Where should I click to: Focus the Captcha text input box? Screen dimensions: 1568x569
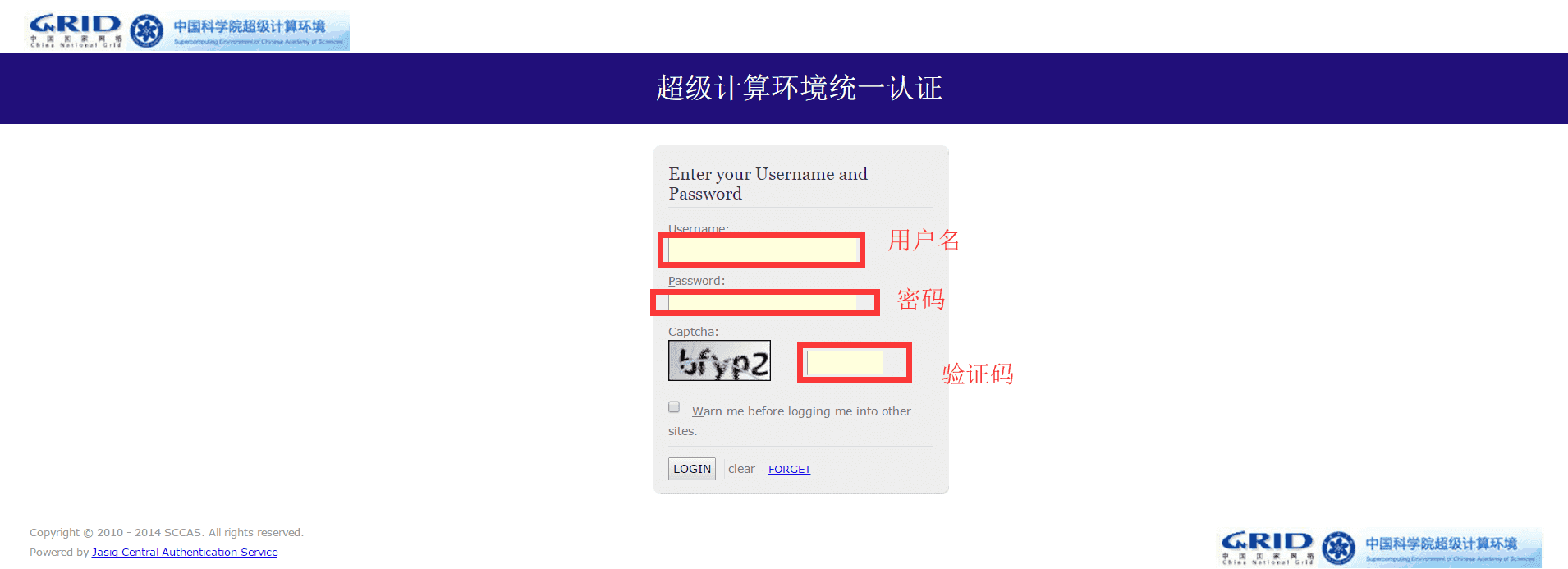[x=845, y=363]
